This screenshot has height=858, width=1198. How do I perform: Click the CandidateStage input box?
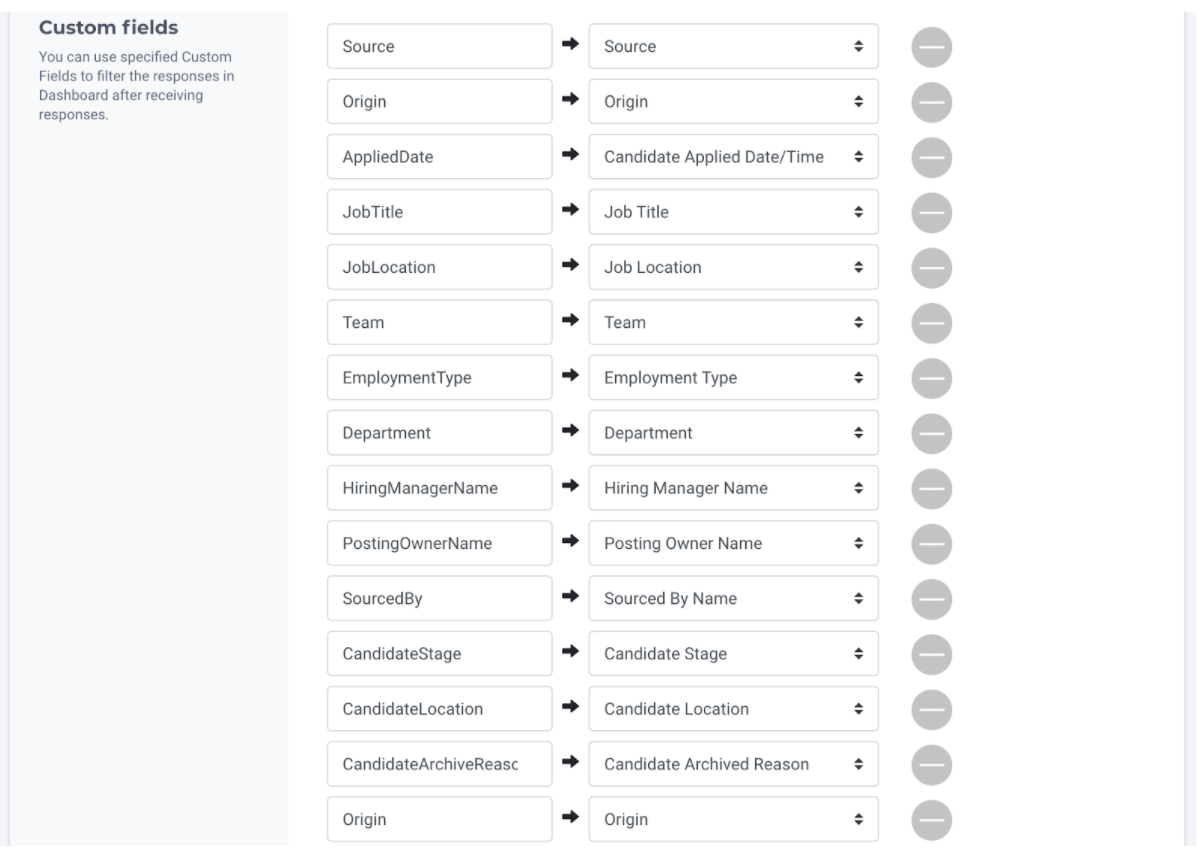[x=439, y=653]
